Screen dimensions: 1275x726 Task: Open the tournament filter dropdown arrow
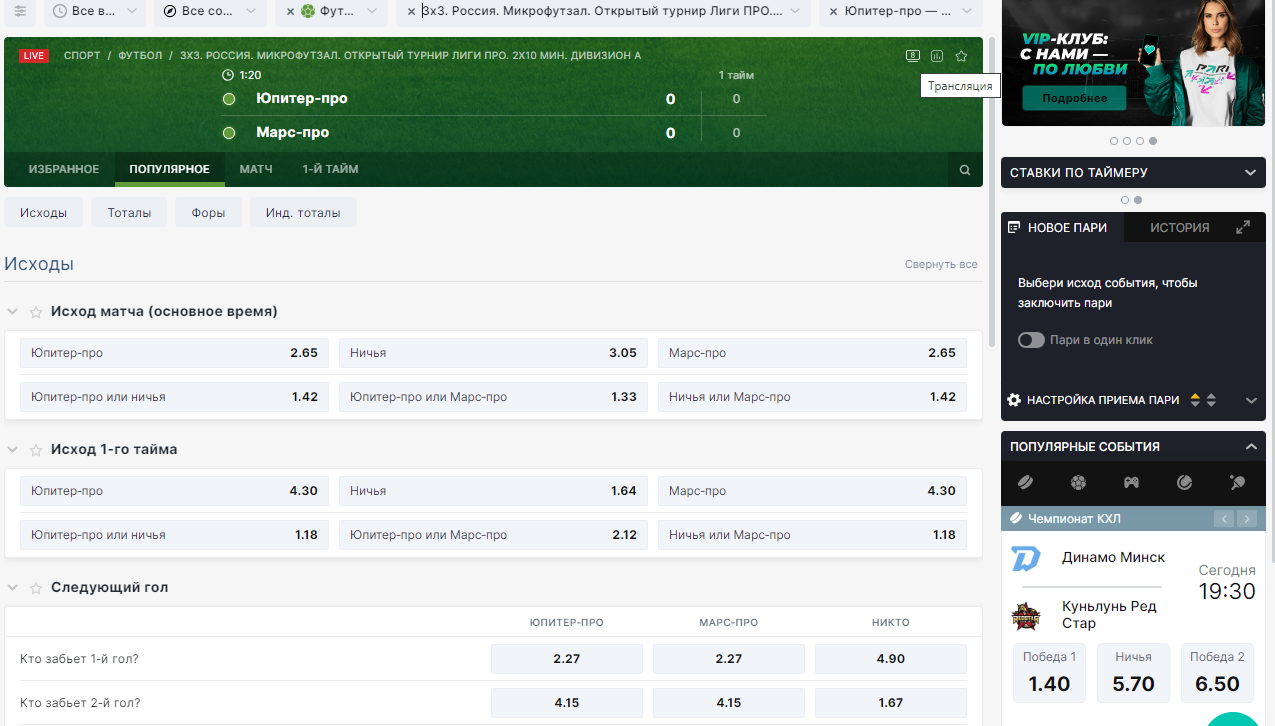(794, 11)
